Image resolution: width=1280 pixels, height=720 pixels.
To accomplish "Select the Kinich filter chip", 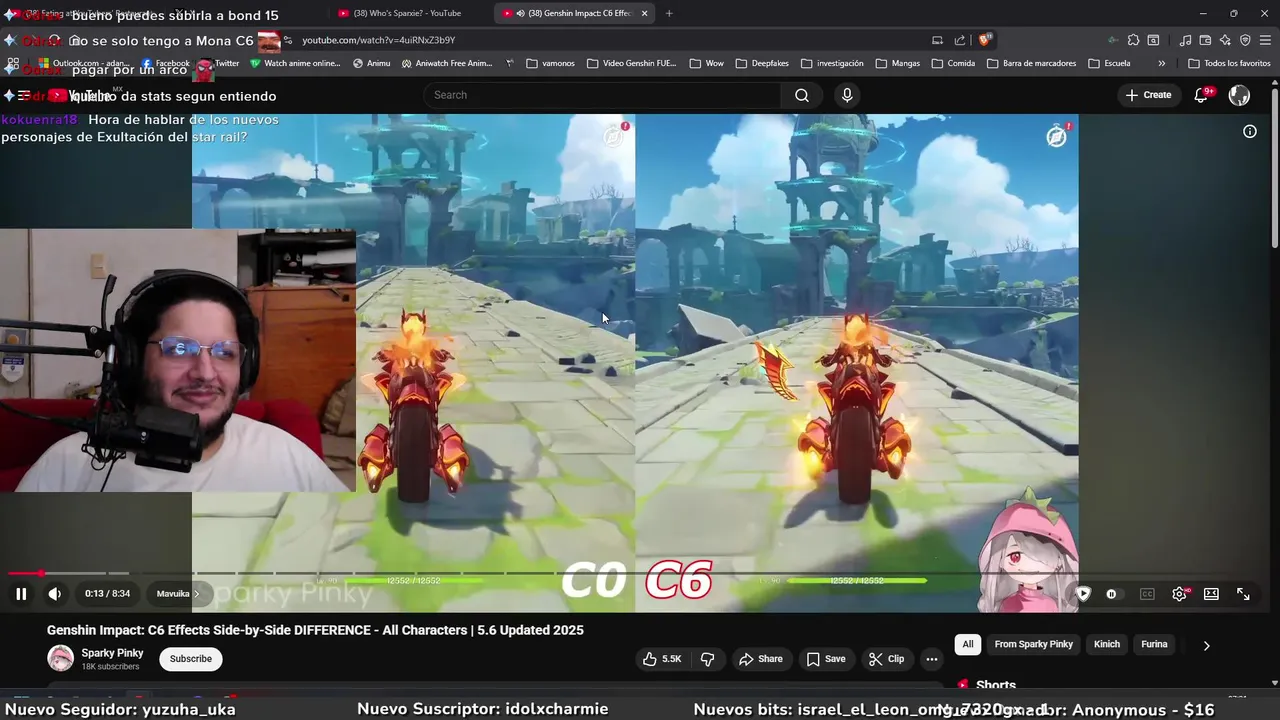I will tap(1107, 645).
